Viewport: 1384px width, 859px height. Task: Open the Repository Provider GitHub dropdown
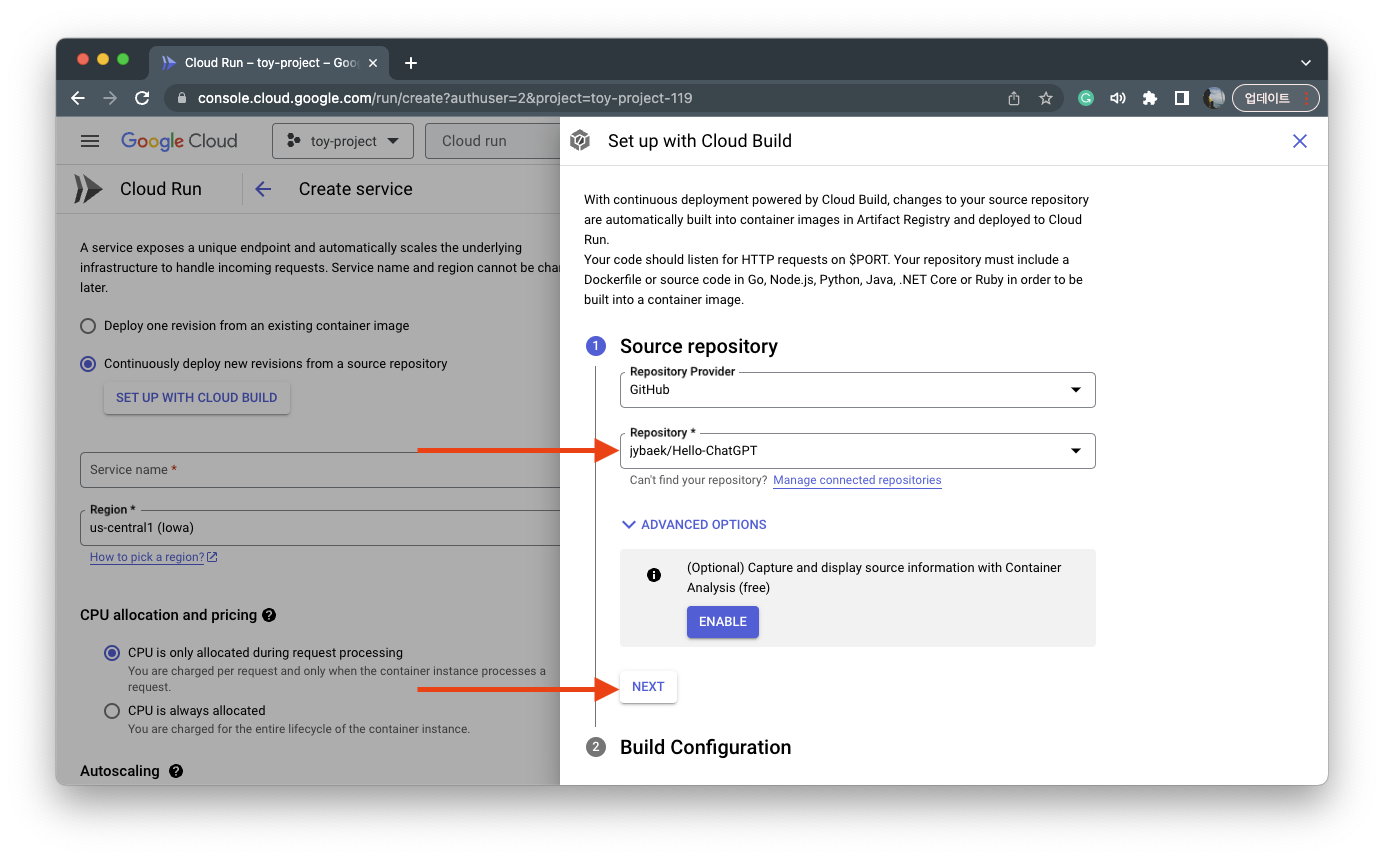coord(858,390)
